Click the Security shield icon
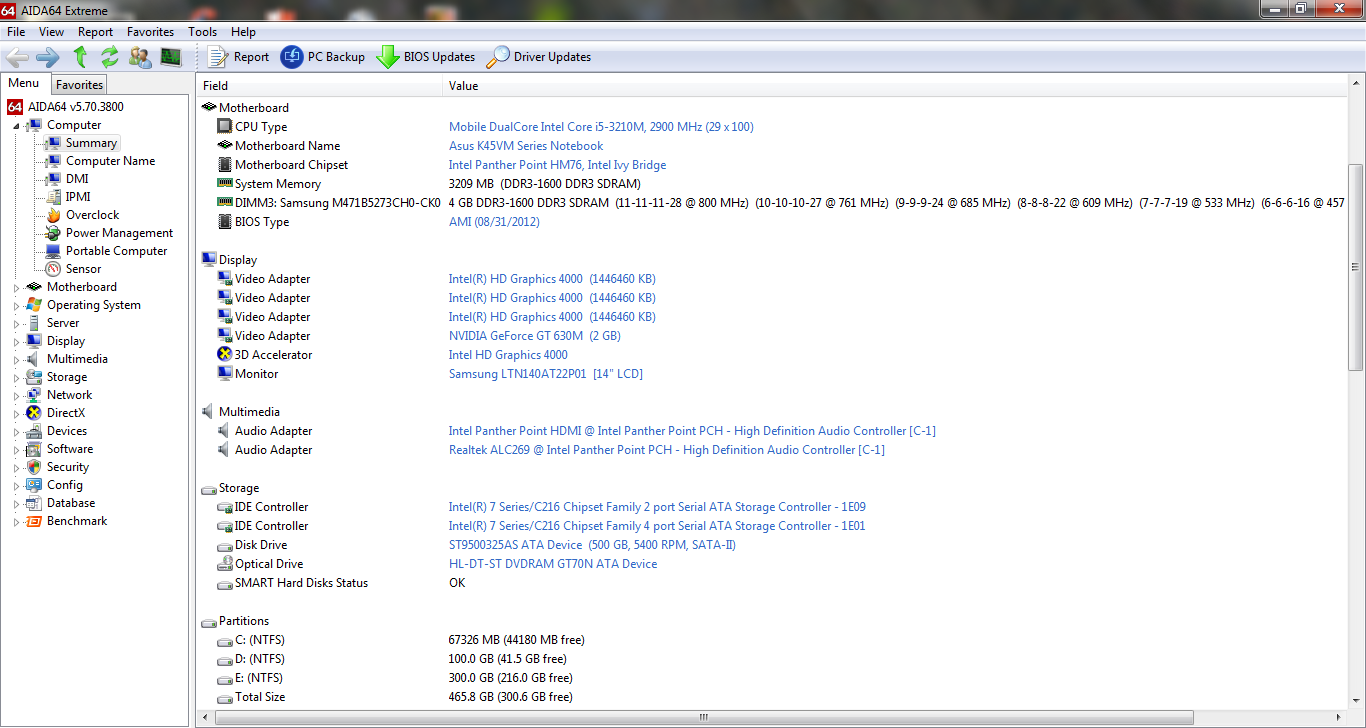This screenshot has width=1366, height=728. pyautogui.click(x=34, y=467)
